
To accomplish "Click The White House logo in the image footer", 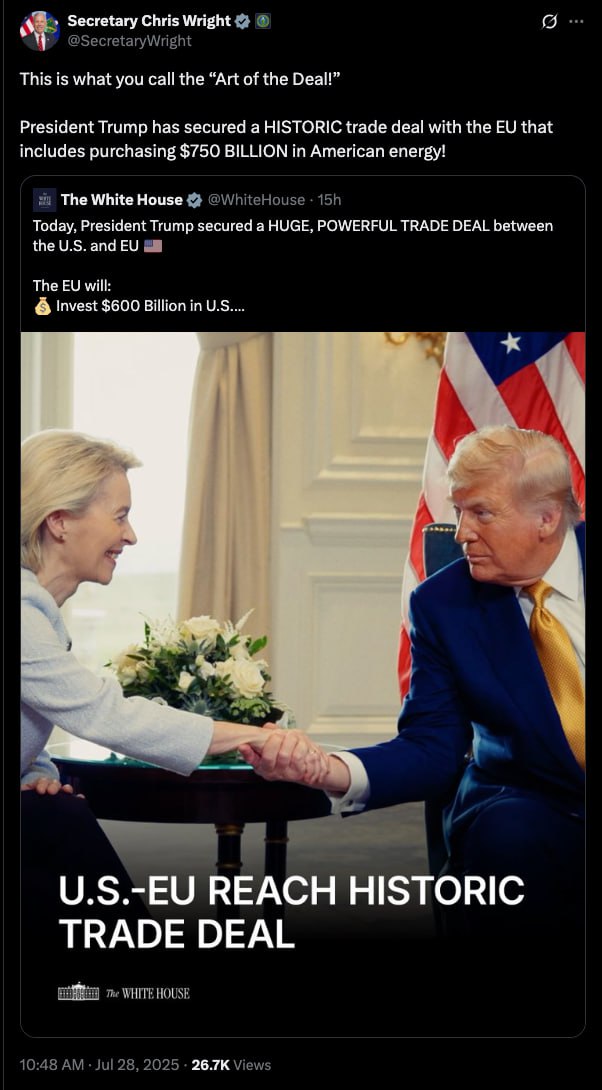I will [x=124, y=992].
